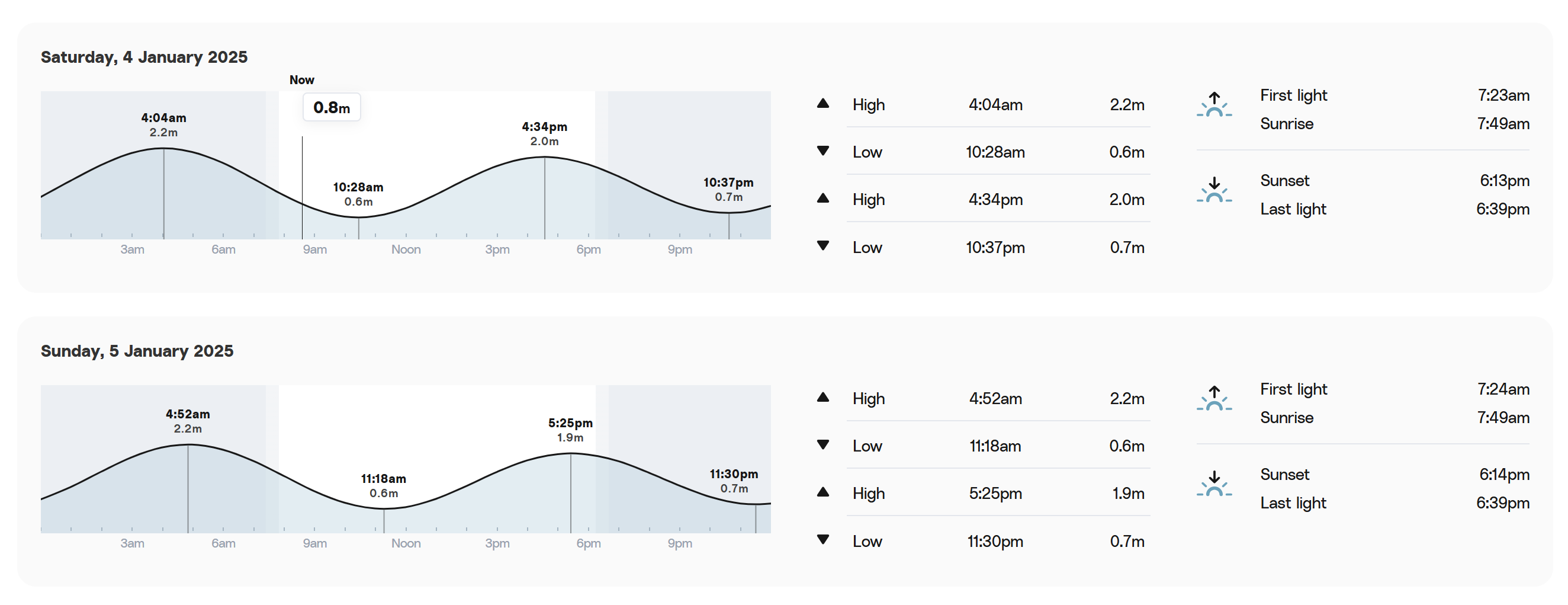Click the up triangle beside Saturday 4:04am High
1568x605 pixels.
coord(823,103)
